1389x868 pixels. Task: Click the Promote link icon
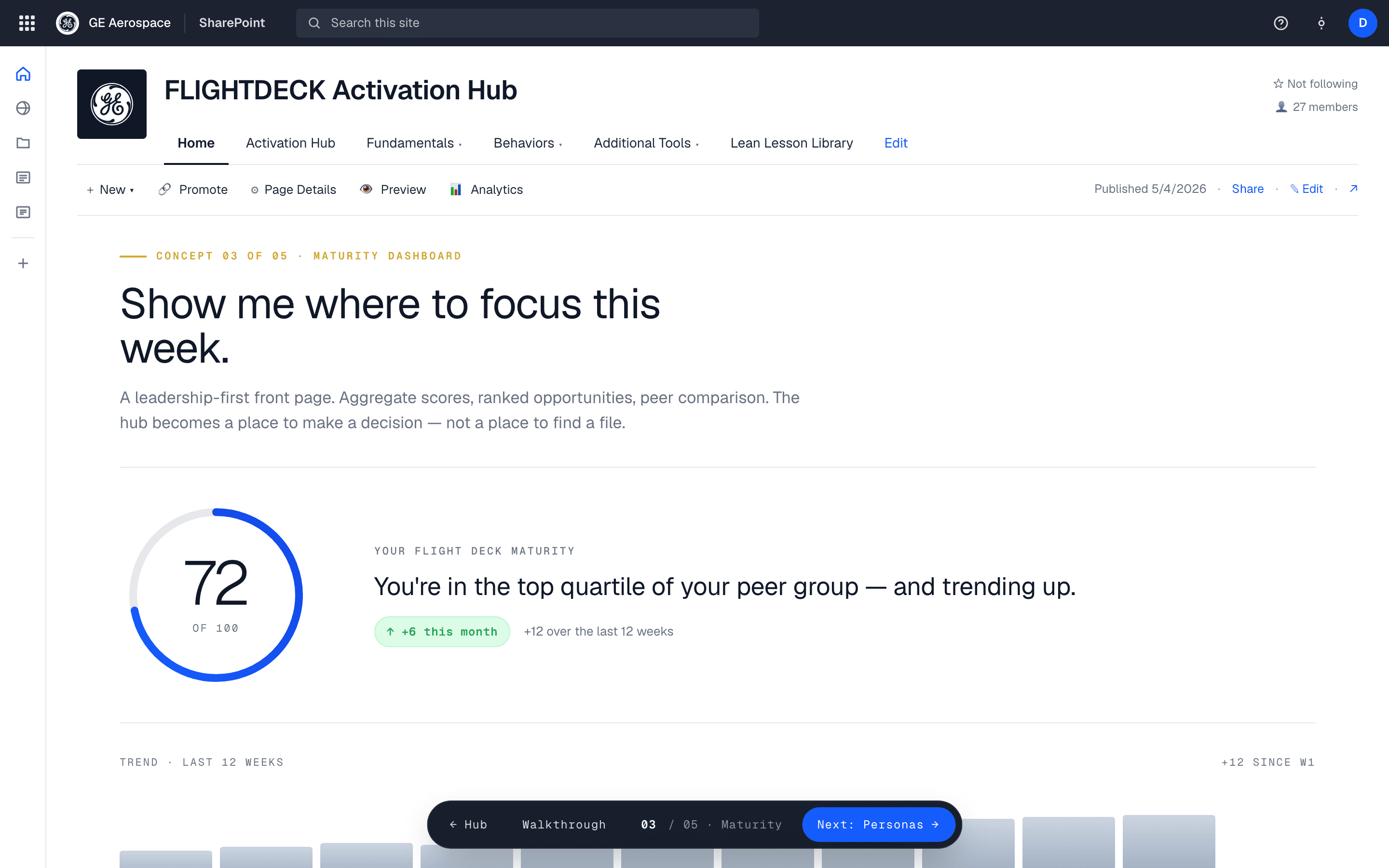165,189
